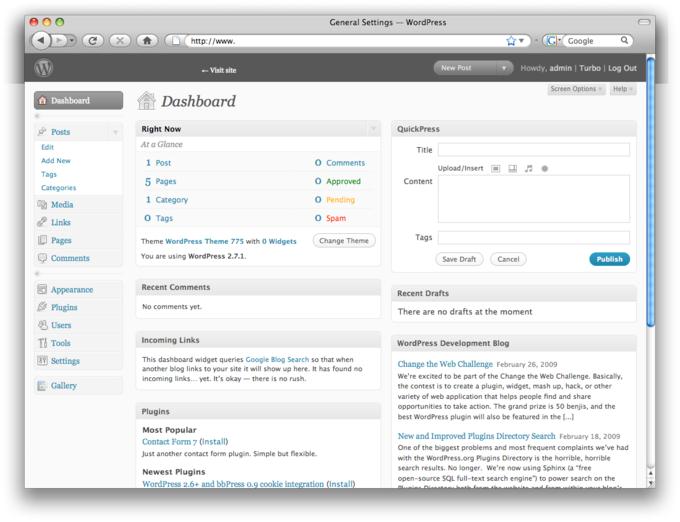
Task: Open Gallery menu in sidebar
Action: 63,385
